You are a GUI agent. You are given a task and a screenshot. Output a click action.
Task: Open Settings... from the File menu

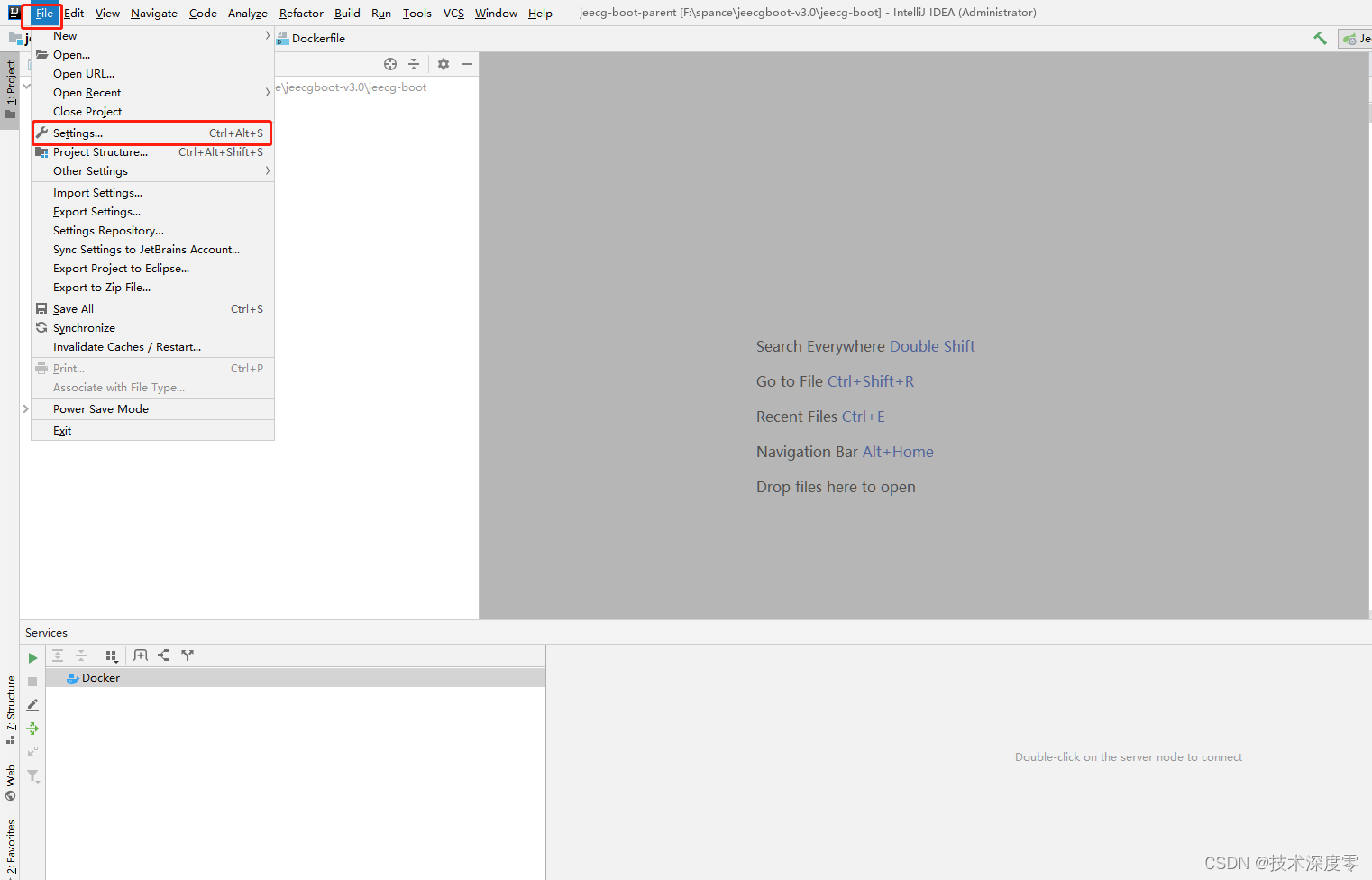click(x=152, y=133)
